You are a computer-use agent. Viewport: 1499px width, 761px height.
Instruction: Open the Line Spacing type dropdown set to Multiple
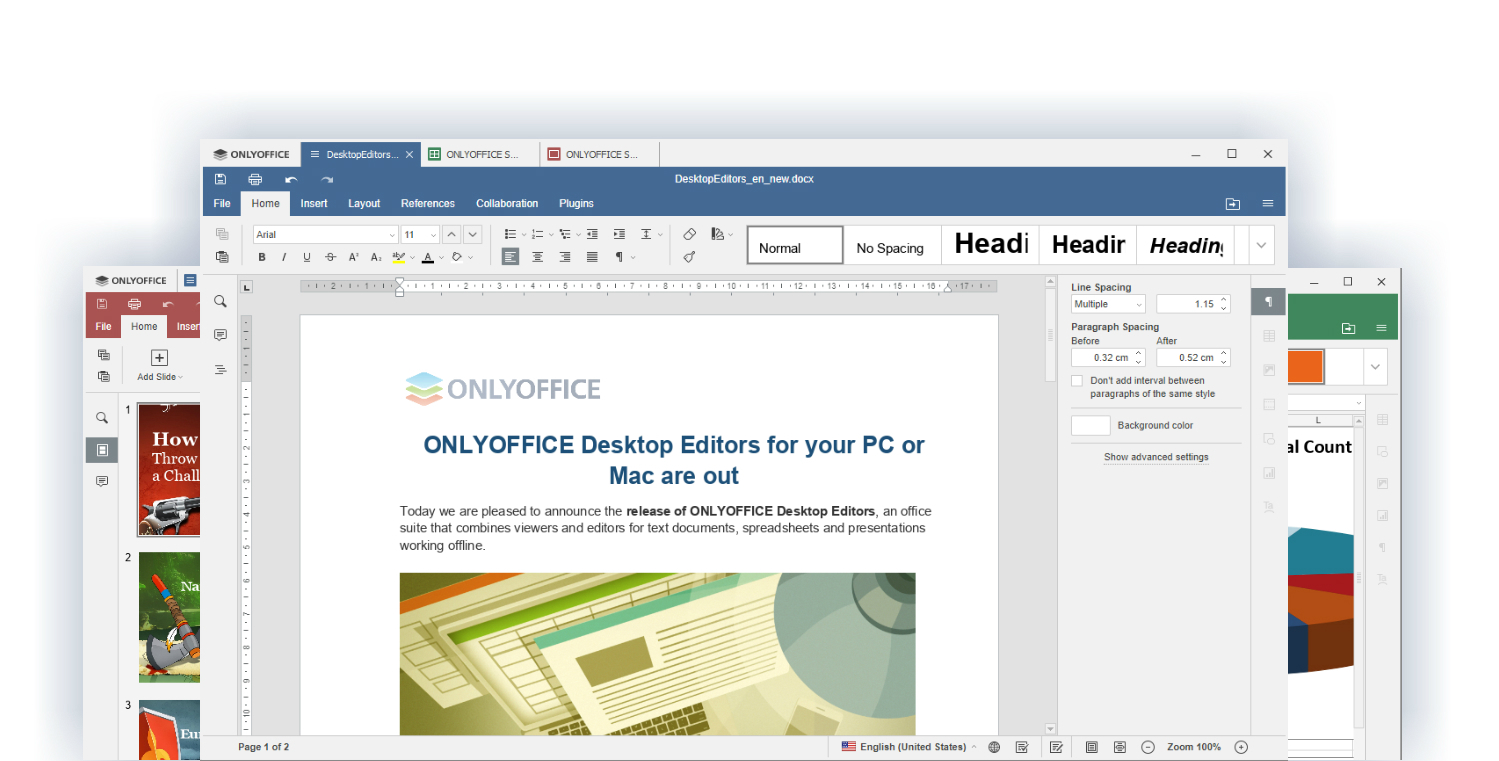tap(1108, 304)
